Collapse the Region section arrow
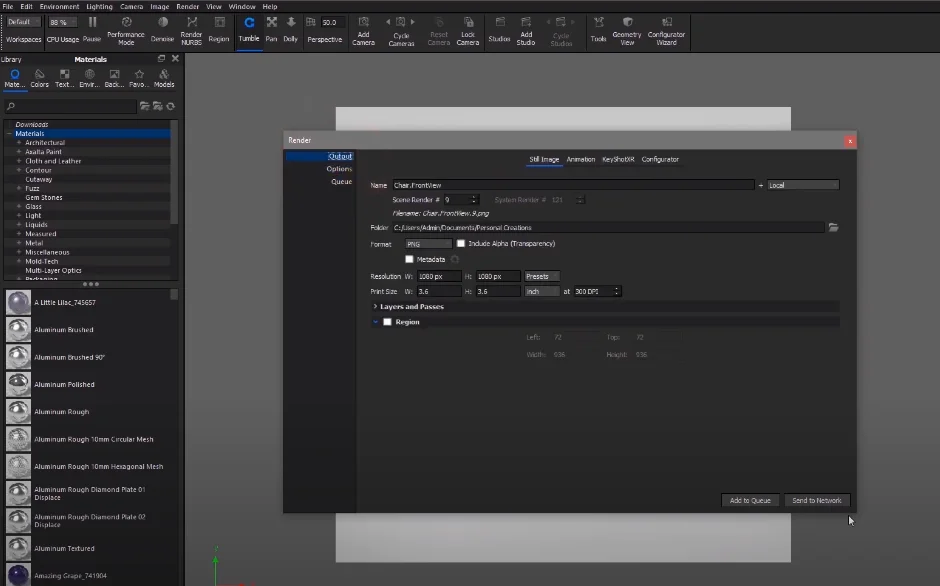 tap(375, 322)
